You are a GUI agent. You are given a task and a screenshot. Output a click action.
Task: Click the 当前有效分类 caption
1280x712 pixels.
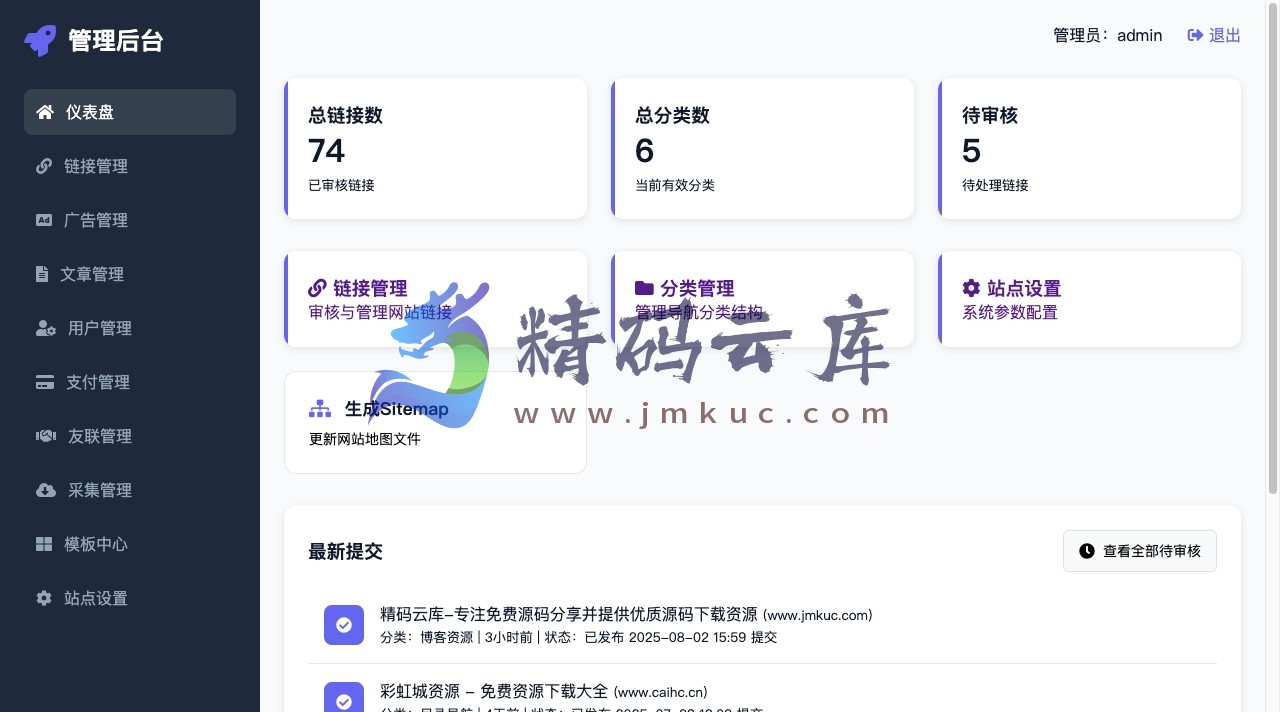click(x=675, y=185)
